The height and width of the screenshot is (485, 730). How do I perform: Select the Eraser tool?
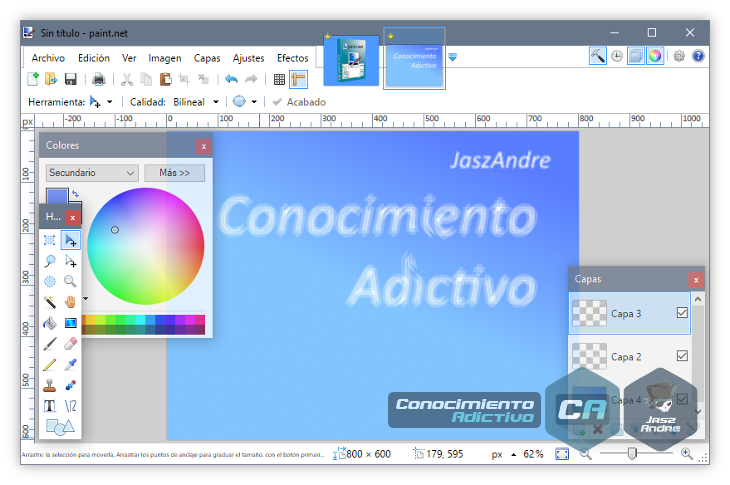[70, 344]
